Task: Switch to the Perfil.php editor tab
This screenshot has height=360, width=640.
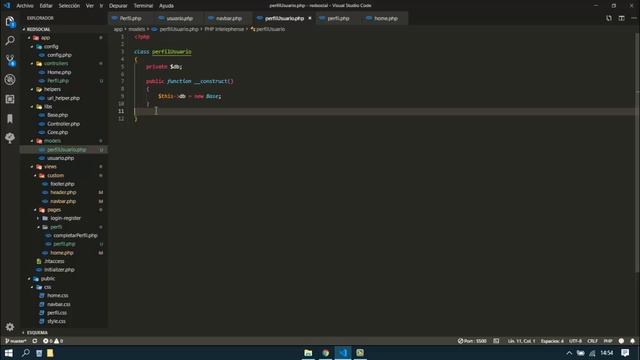Action: (x=130, y=18)
